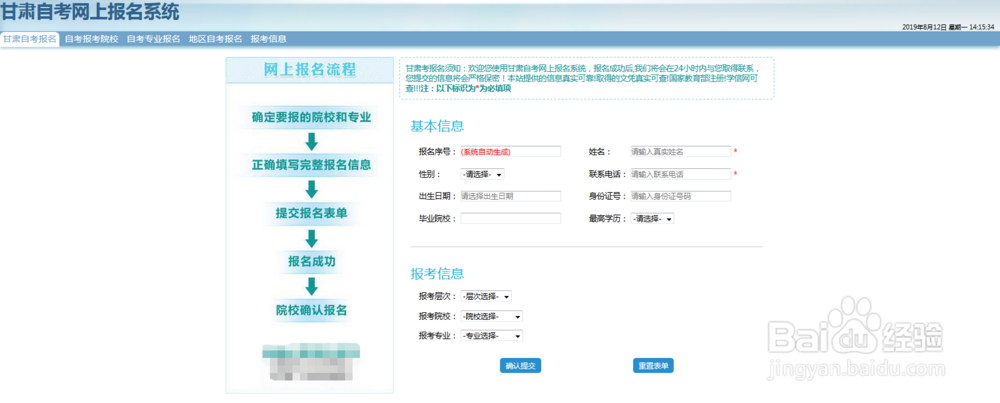The image size is (1000, 403).
Task: Click 正确填写完整报名信息 step text
Action: click(311, 165)
